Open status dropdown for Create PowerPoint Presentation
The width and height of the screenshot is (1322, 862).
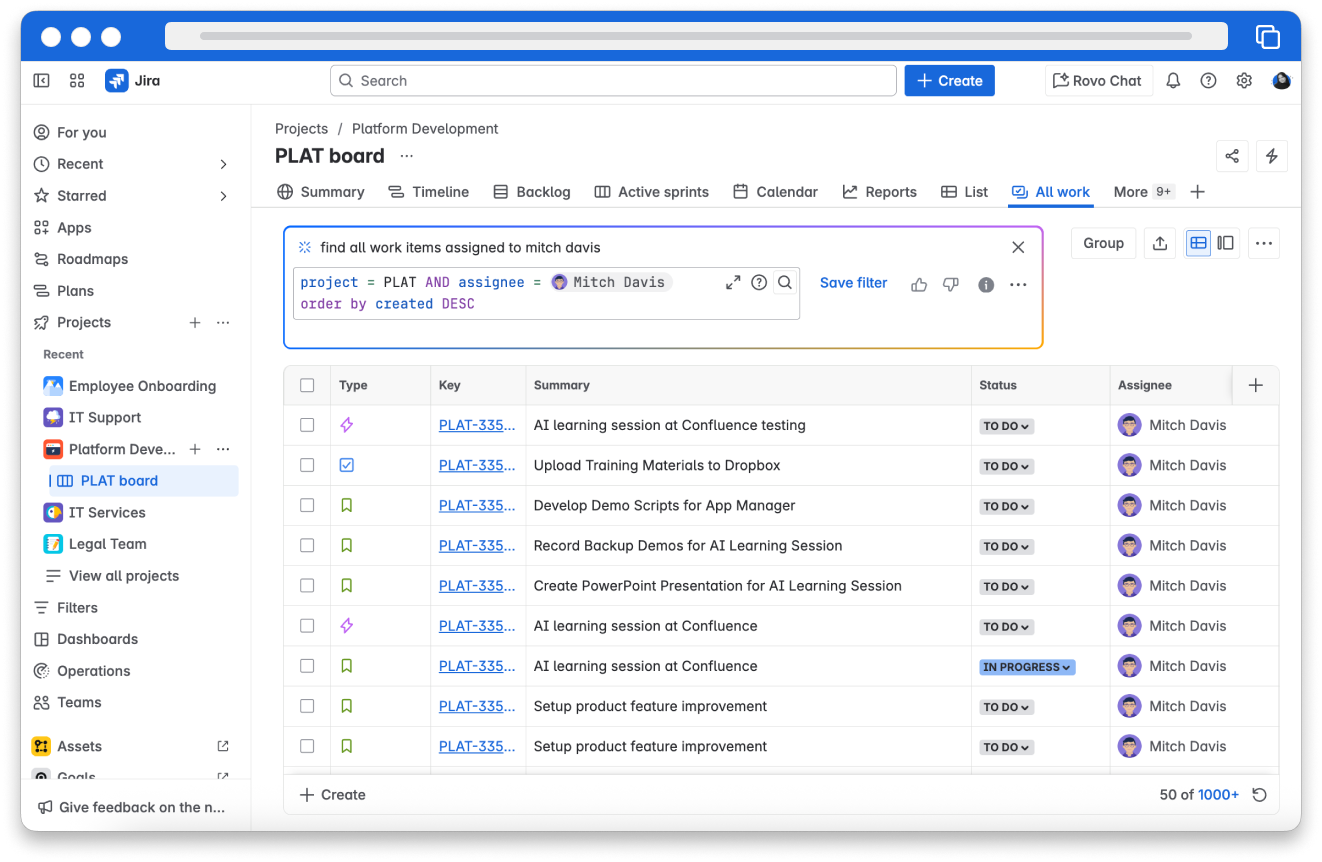pos(1006,586)
